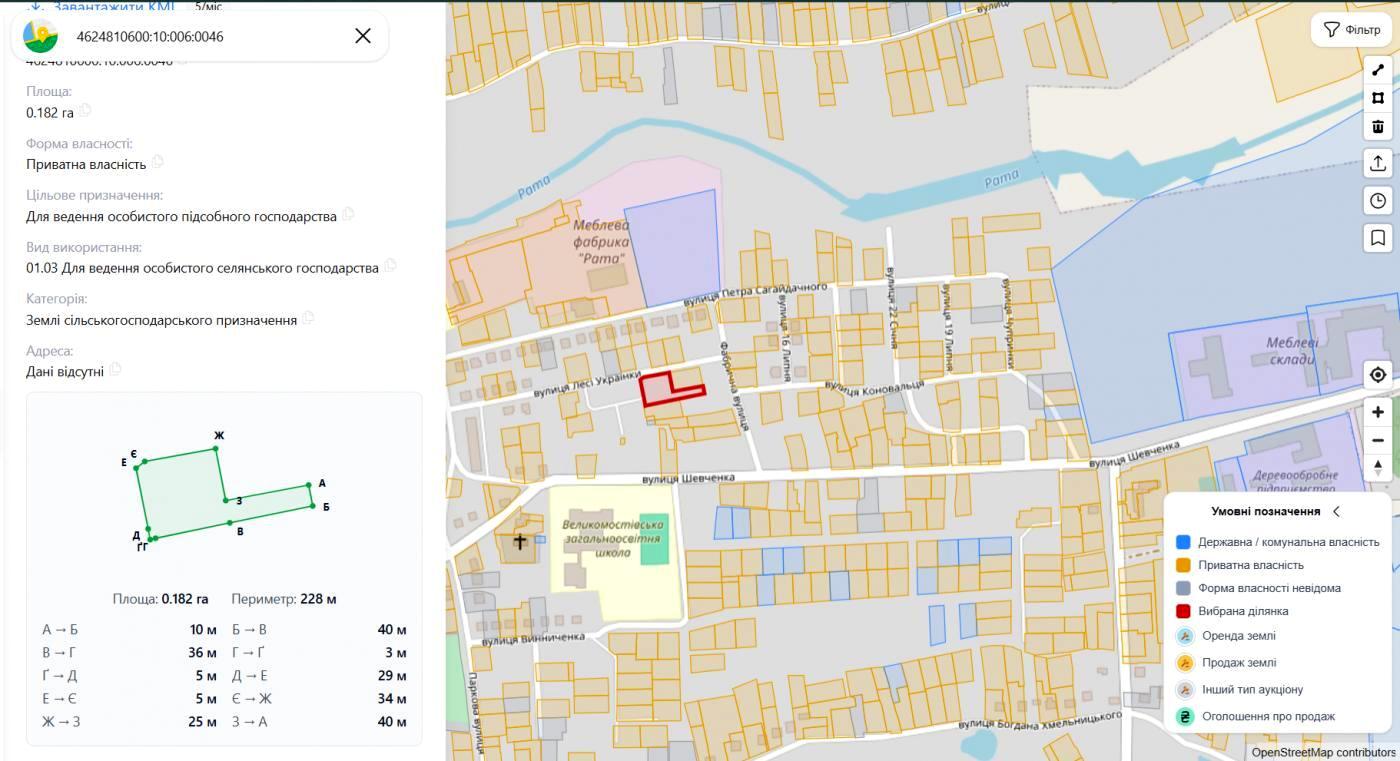Image resolution: width=1400 pixels, height=761 pixels.
Task: Click the upload/share map icon
Action: (x=1377, y=163)
